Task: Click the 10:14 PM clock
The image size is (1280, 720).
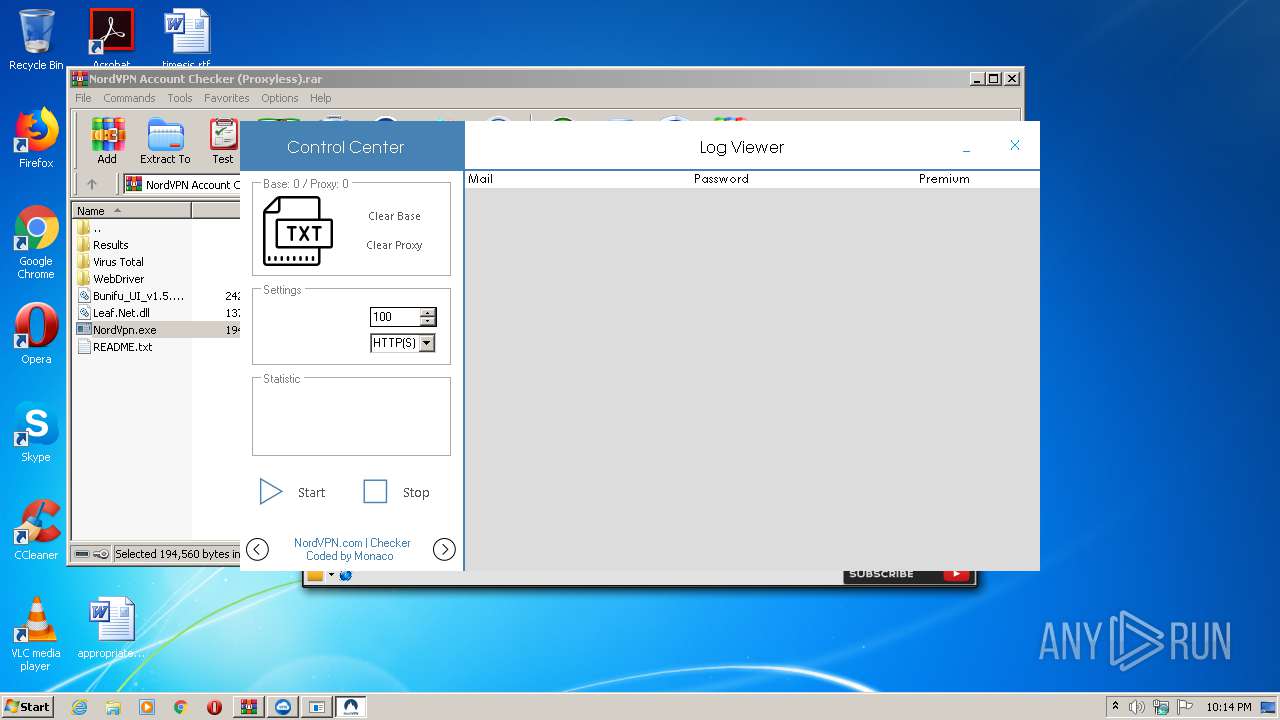Action: [1228, 707]
